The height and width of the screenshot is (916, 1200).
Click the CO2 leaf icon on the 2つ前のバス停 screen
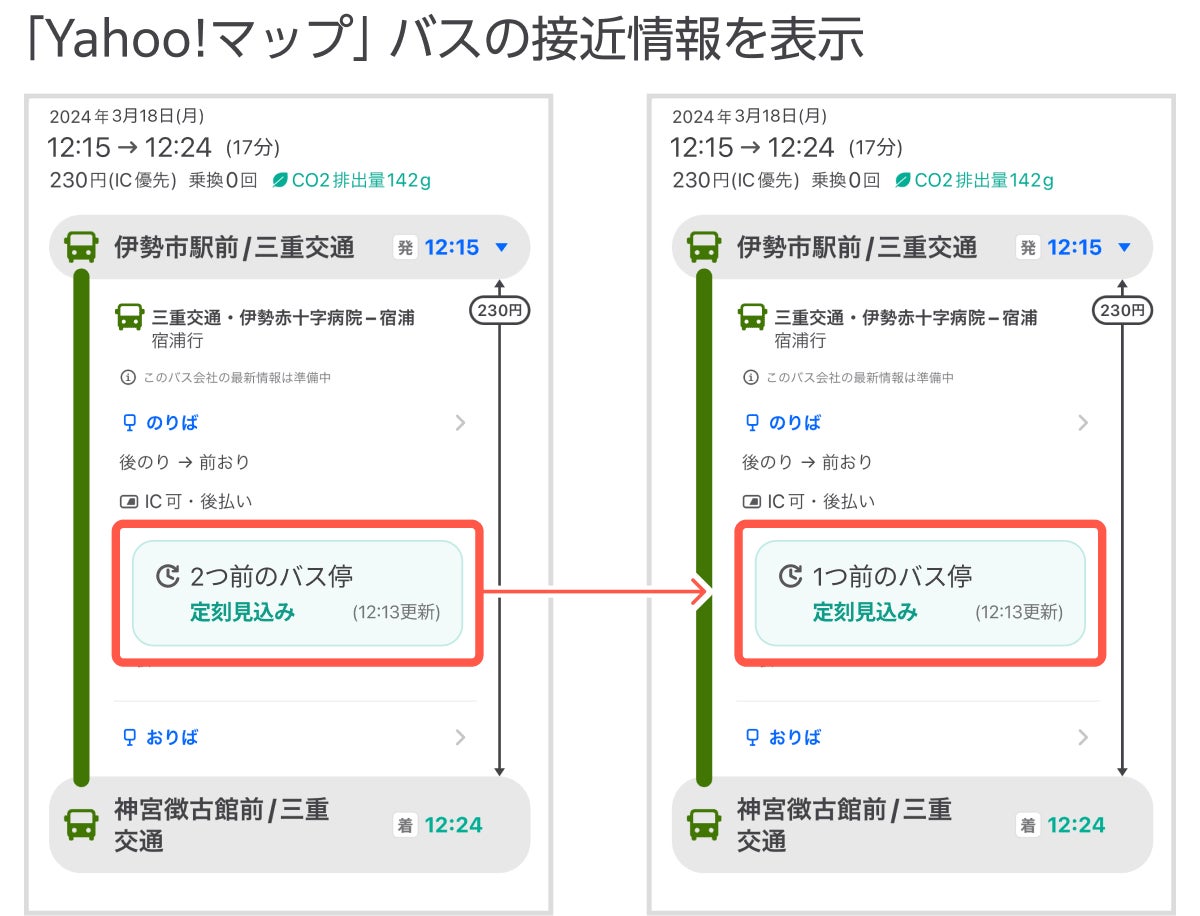[281, 180]
